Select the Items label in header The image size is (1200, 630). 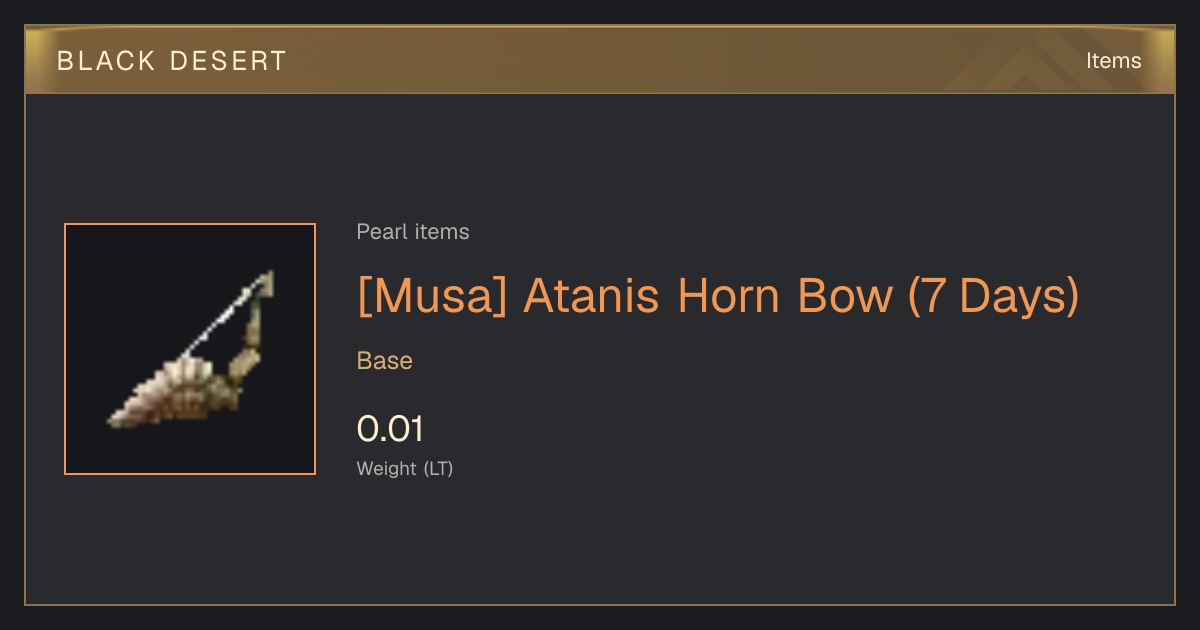pyautogui.click(x=1113, y=61)
